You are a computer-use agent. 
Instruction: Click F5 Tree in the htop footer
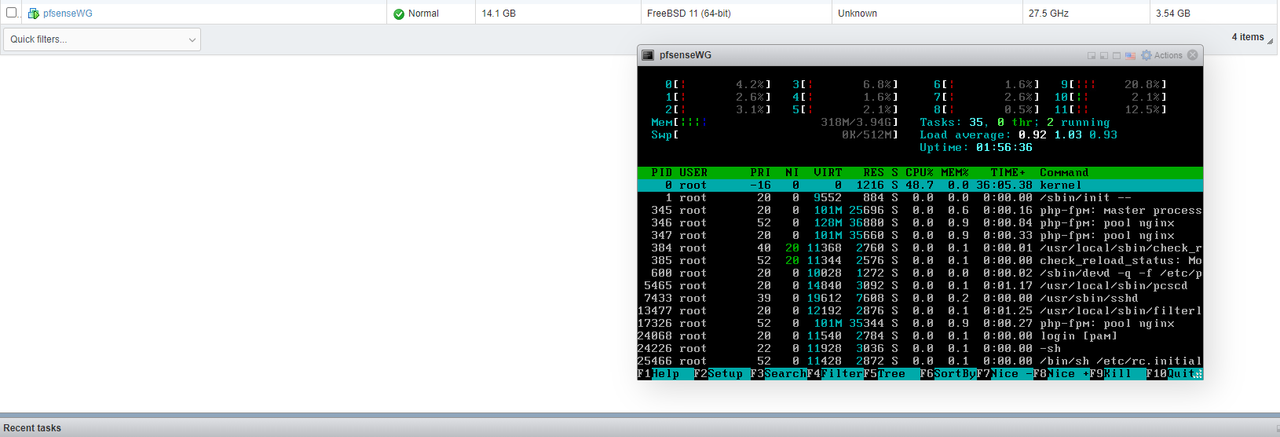click(891, 373)
